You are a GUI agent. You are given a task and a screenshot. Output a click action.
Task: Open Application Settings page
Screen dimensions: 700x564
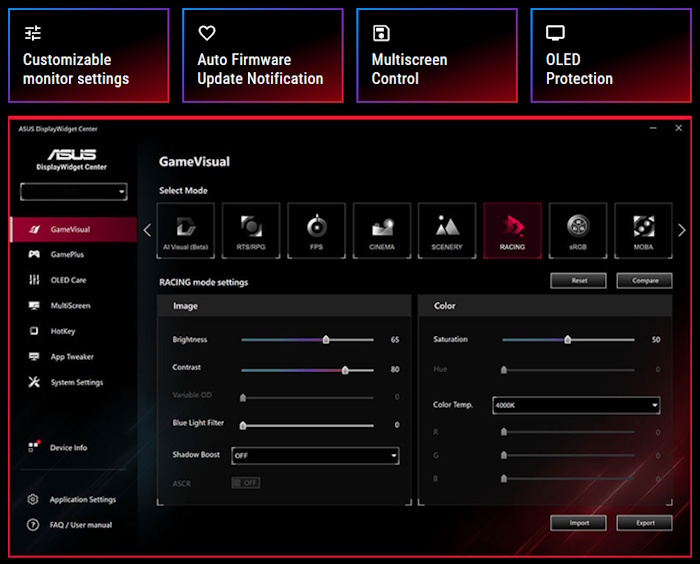(x=83, y=499)
